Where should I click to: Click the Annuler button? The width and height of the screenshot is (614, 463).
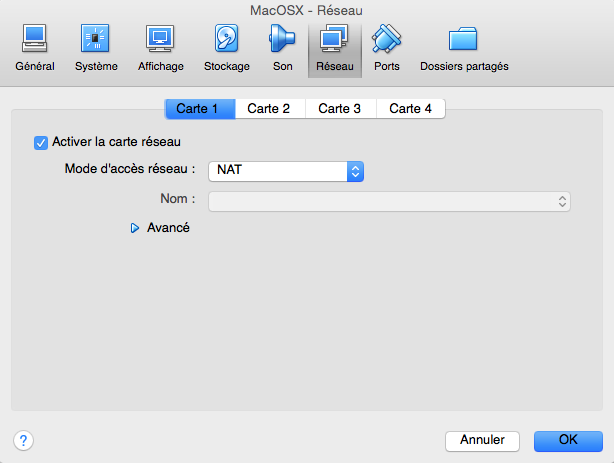(x=482, y=441)
